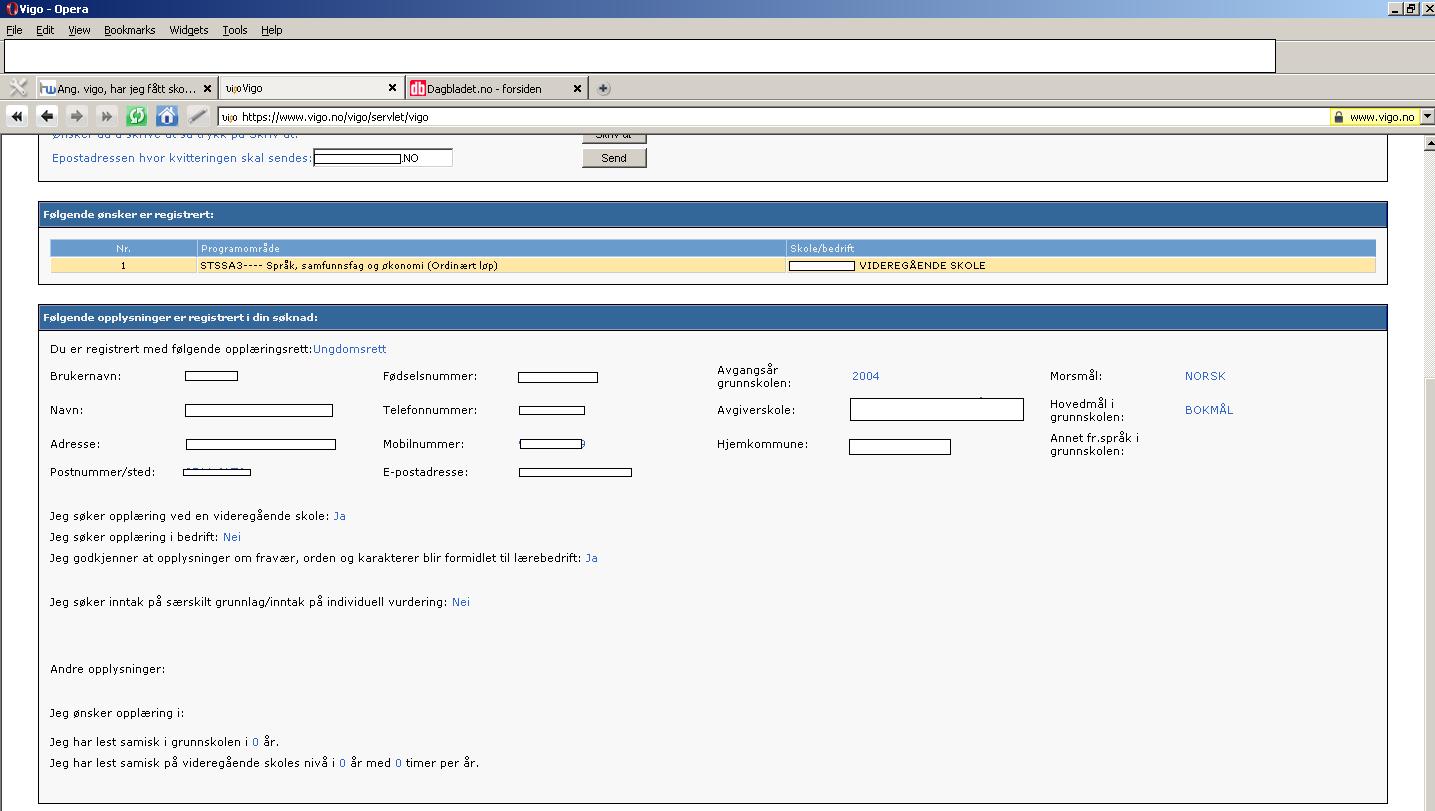Viewport: 1435px width, 811px height.
Task: Open a new tab with plus button
Action: coord(603,88)
